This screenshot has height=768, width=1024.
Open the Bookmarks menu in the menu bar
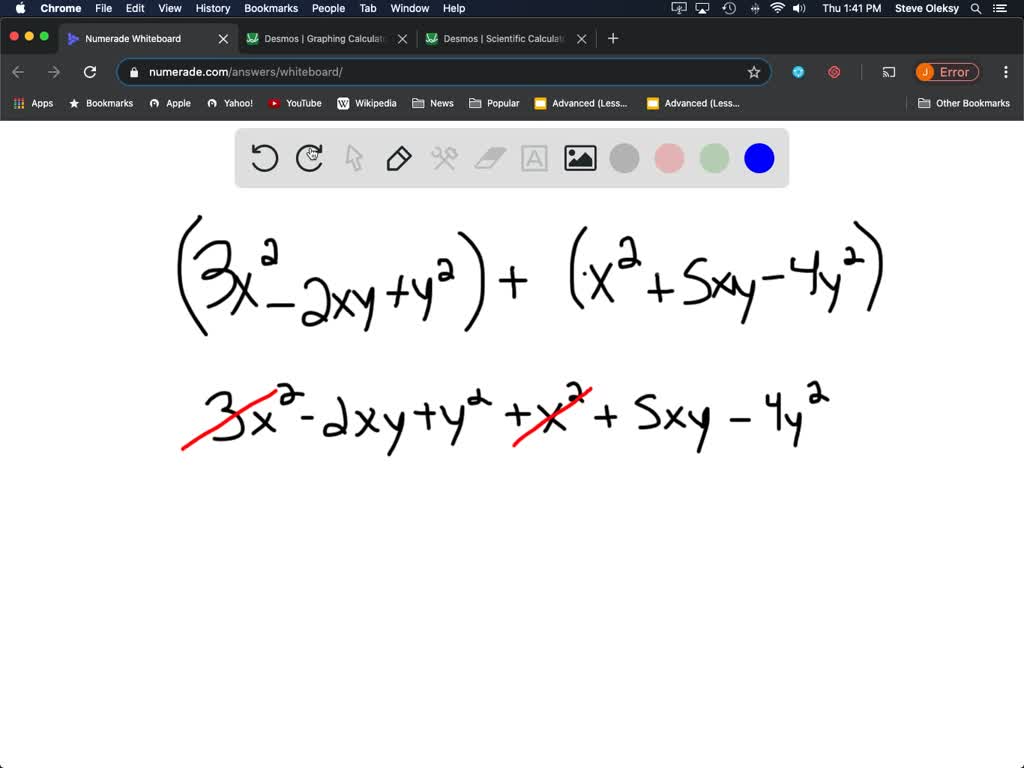(270, 8)
